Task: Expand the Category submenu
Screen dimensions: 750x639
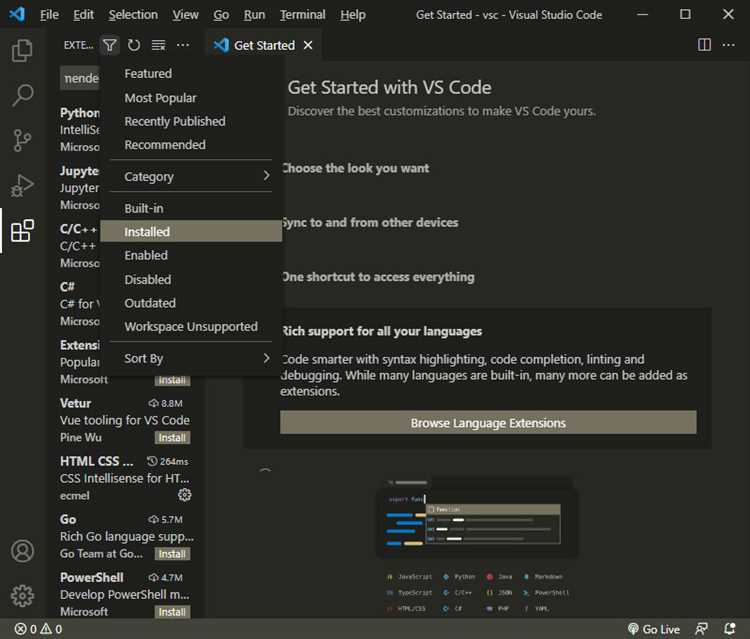Action: click(x=190, y=177)
